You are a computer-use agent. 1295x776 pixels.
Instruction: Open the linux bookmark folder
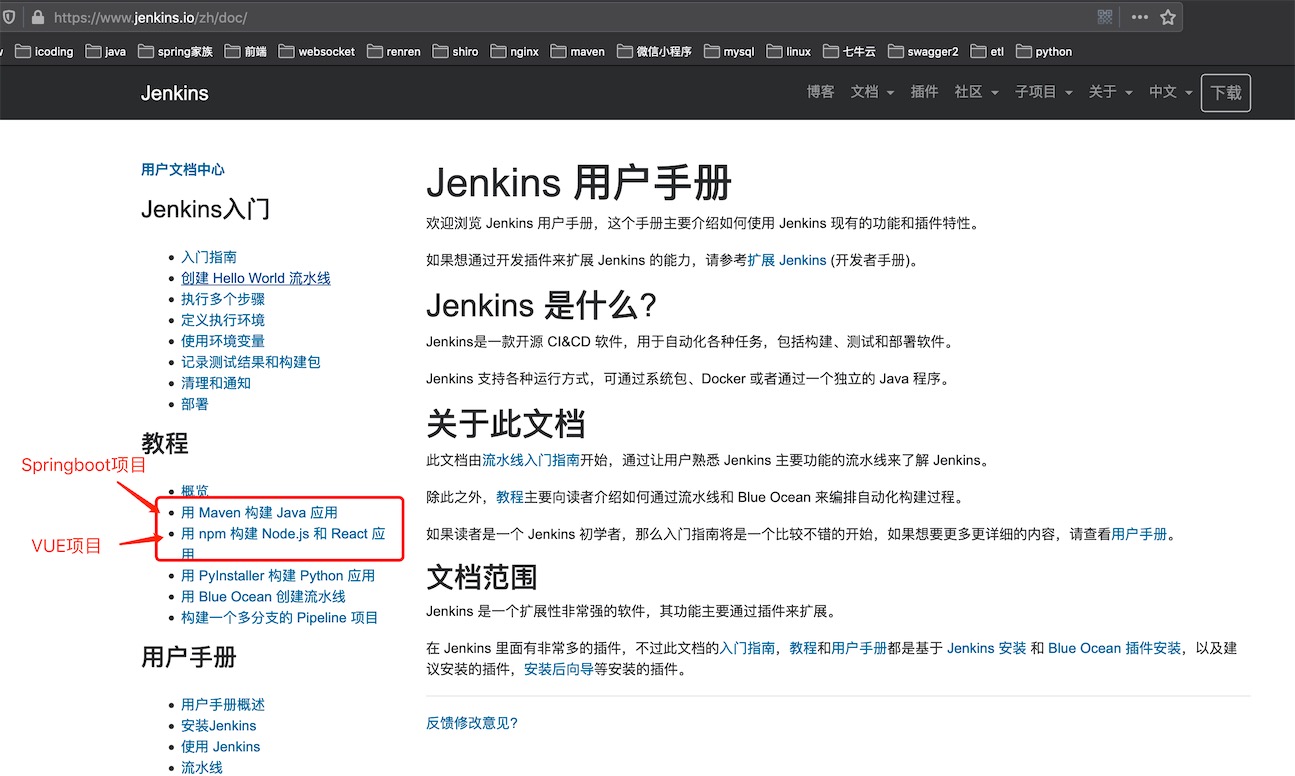pyautogui.click(x=789, y=51)
